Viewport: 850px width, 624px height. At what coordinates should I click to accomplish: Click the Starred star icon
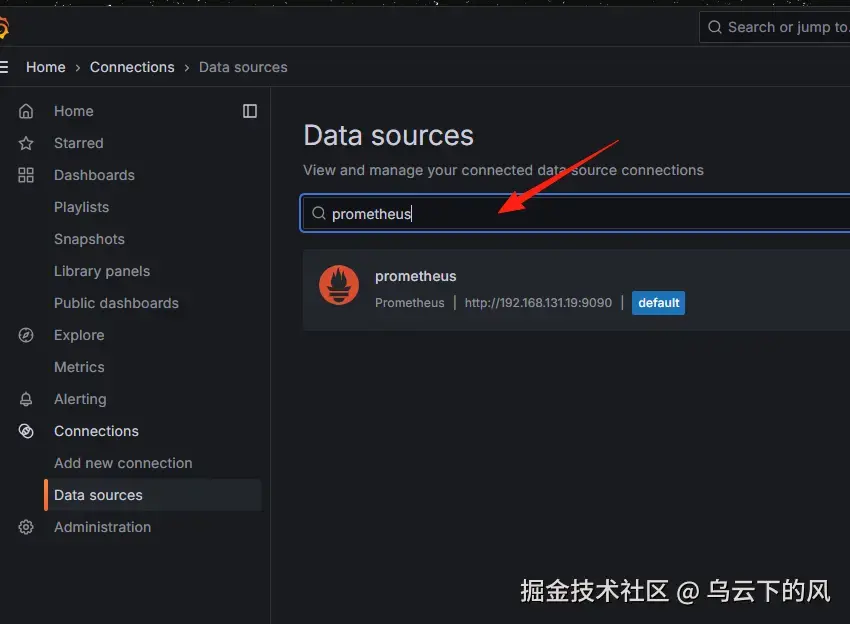click(26, 142)
